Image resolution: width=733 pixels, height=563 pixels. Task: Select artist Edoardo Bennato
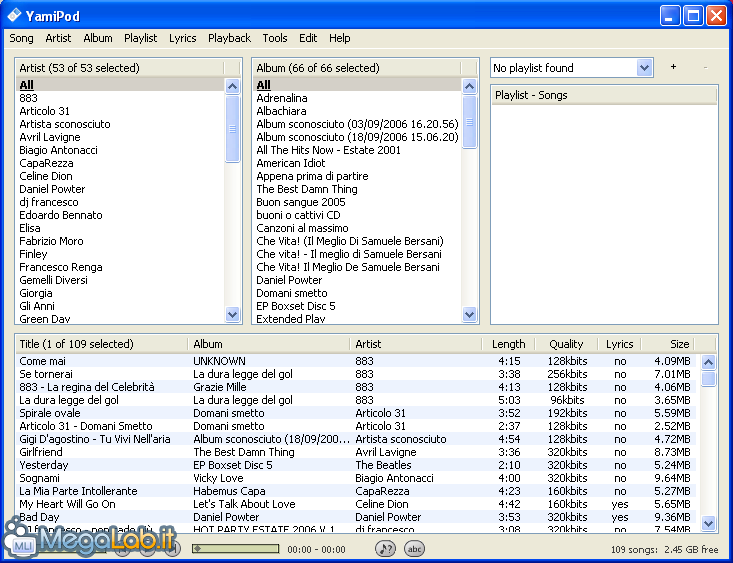pos(121,215)
